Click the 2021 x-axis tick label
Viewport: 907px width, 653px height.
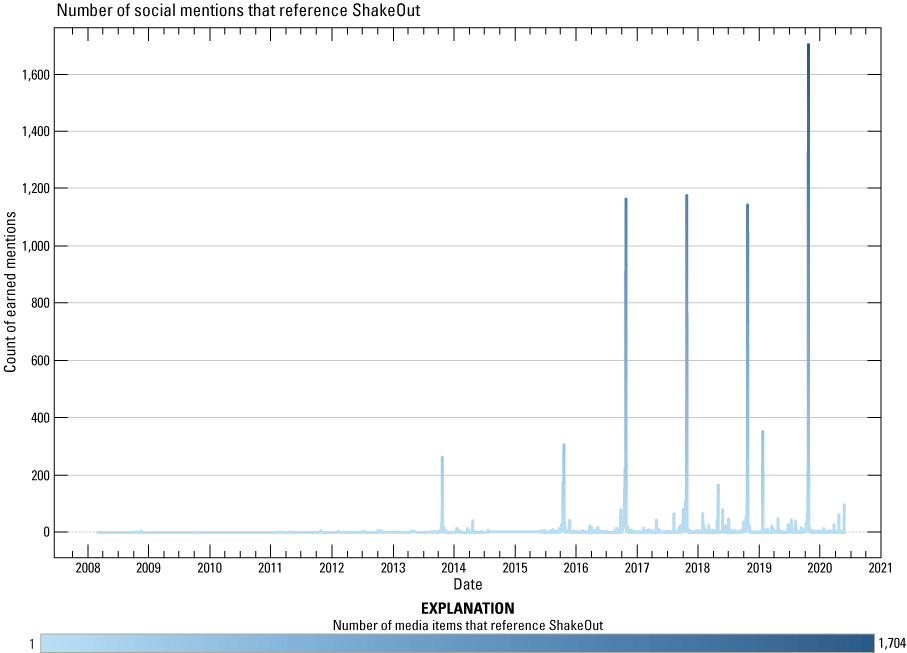[x=881, y=569]
